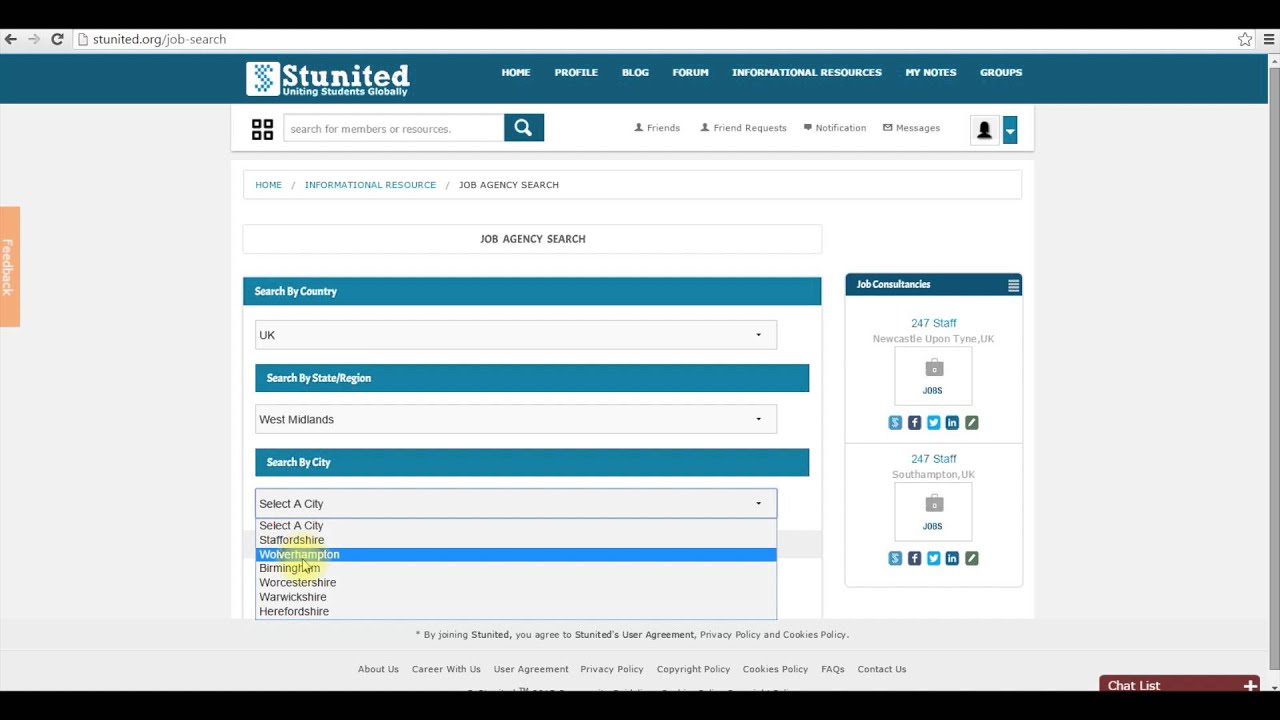The height and width of the screenshot is (720, 1280).
Task: Open Job Consultancies panel menu icon
Action: pyautogui.click(x=1013, y=285)
